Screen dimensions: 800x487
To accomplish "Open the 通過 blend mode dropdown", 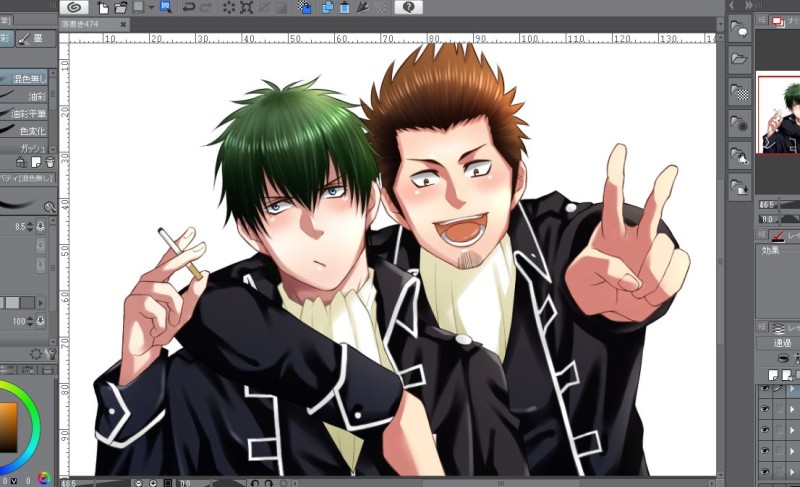I will coord(779,343).
